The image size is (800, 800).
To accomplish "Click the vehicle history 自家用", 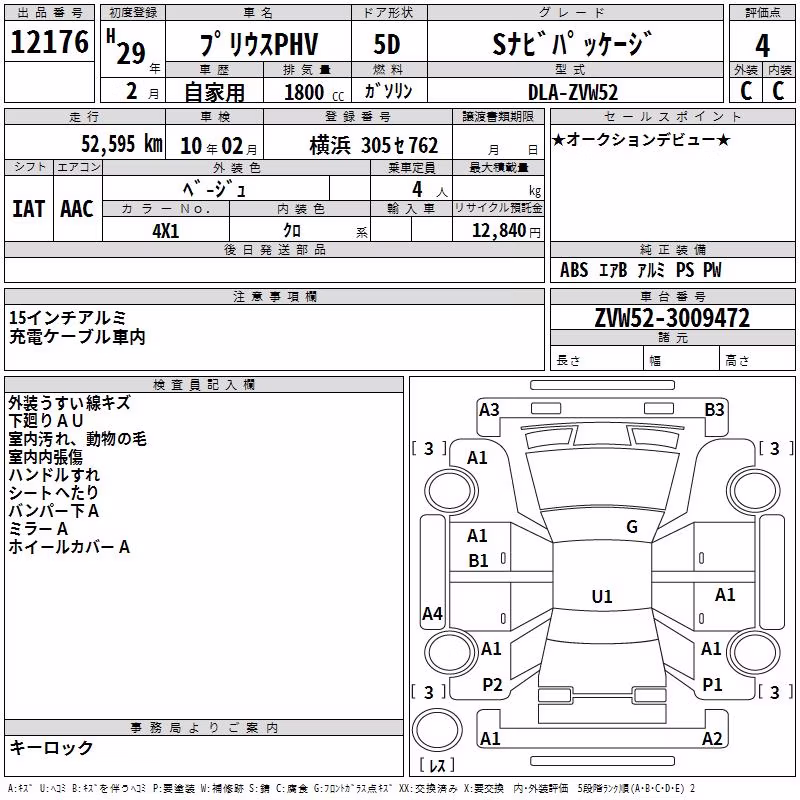I will pos(214,92).
